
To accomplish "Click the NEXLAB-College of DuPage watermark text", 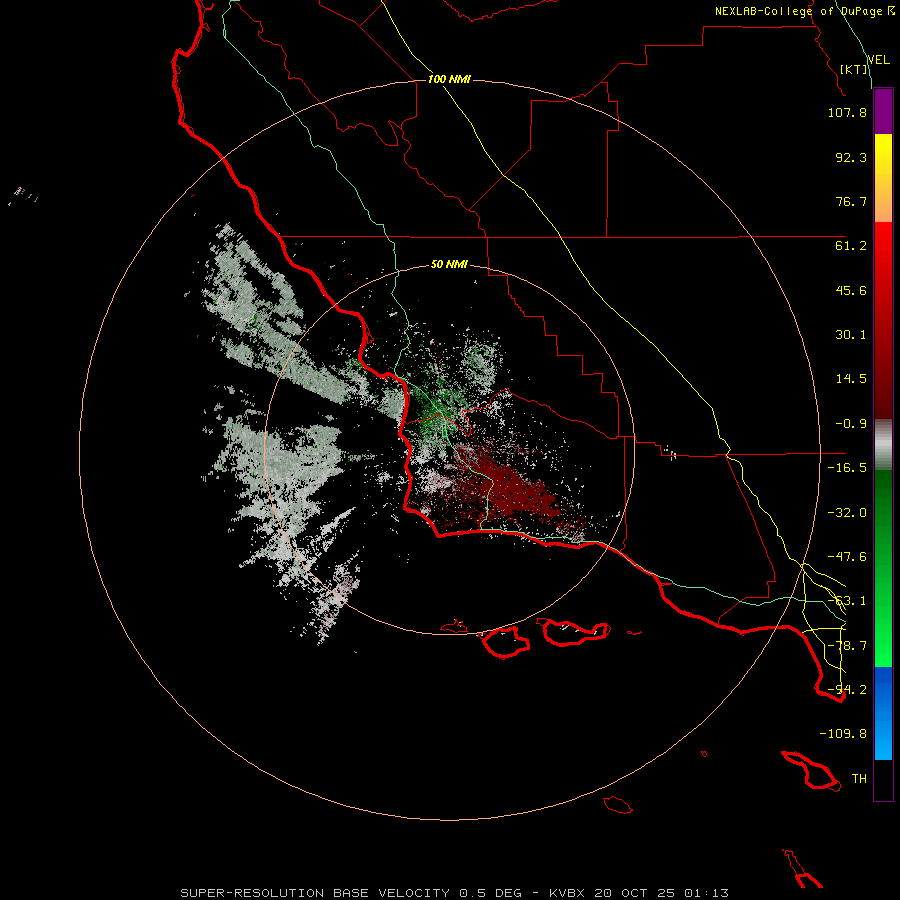I will (x=799, y=11).
